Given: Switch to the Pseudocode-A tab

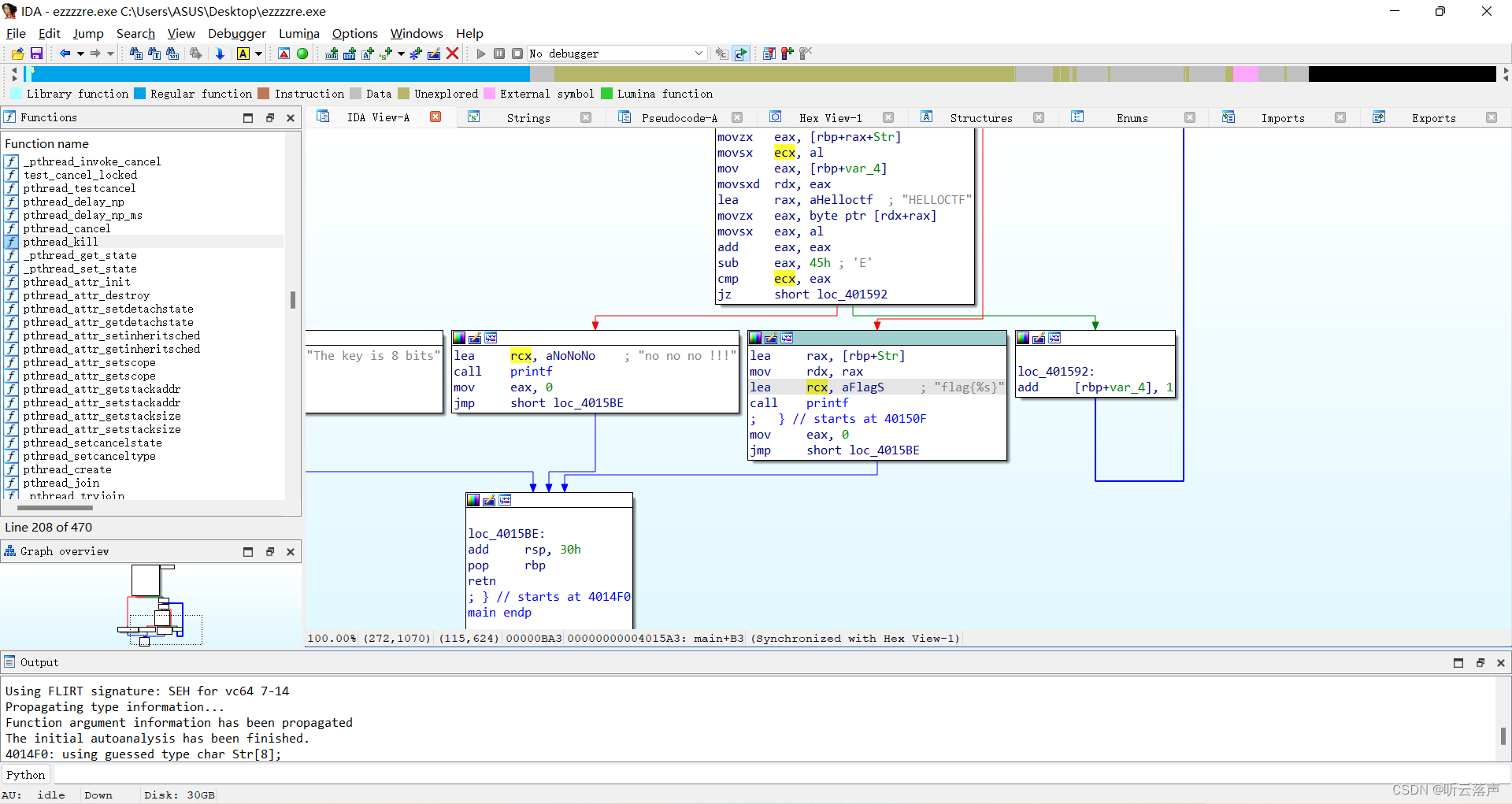Looking at the screenshot, I should [679, 118].
